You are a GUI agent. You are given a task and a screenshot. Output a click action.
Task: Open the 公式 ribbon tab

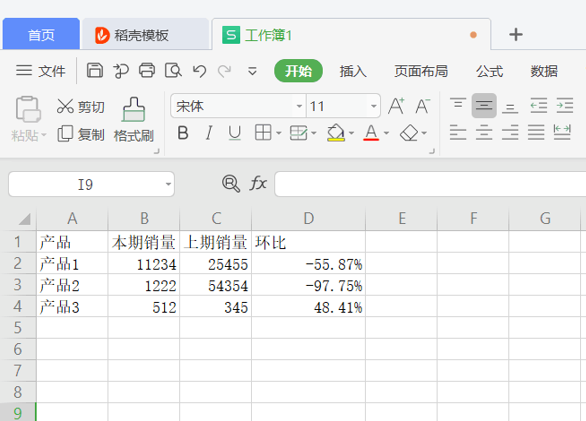pyautogui.click(x=489, y=71)
